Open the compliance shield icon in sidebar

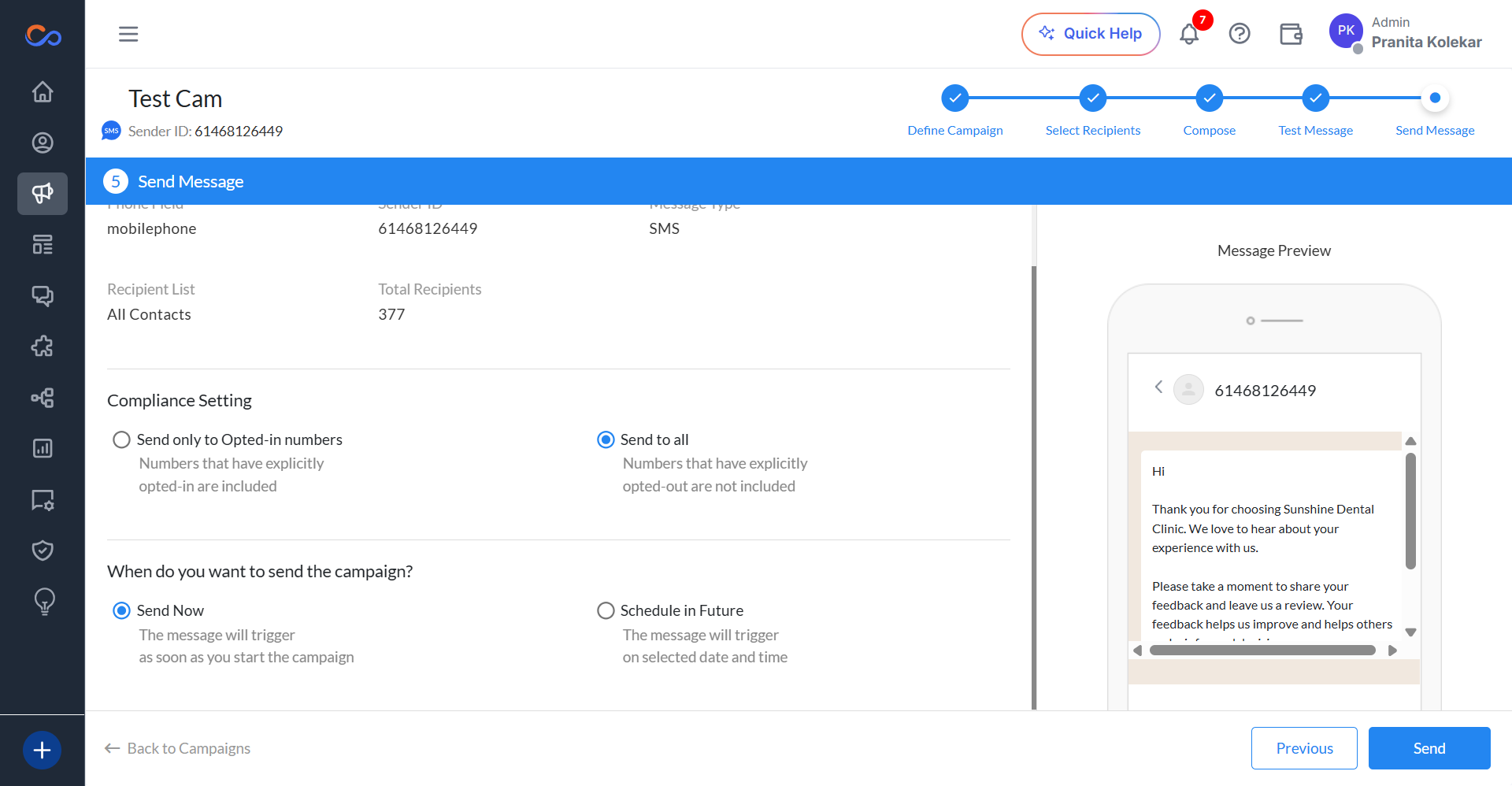click(x=43, y=551)
